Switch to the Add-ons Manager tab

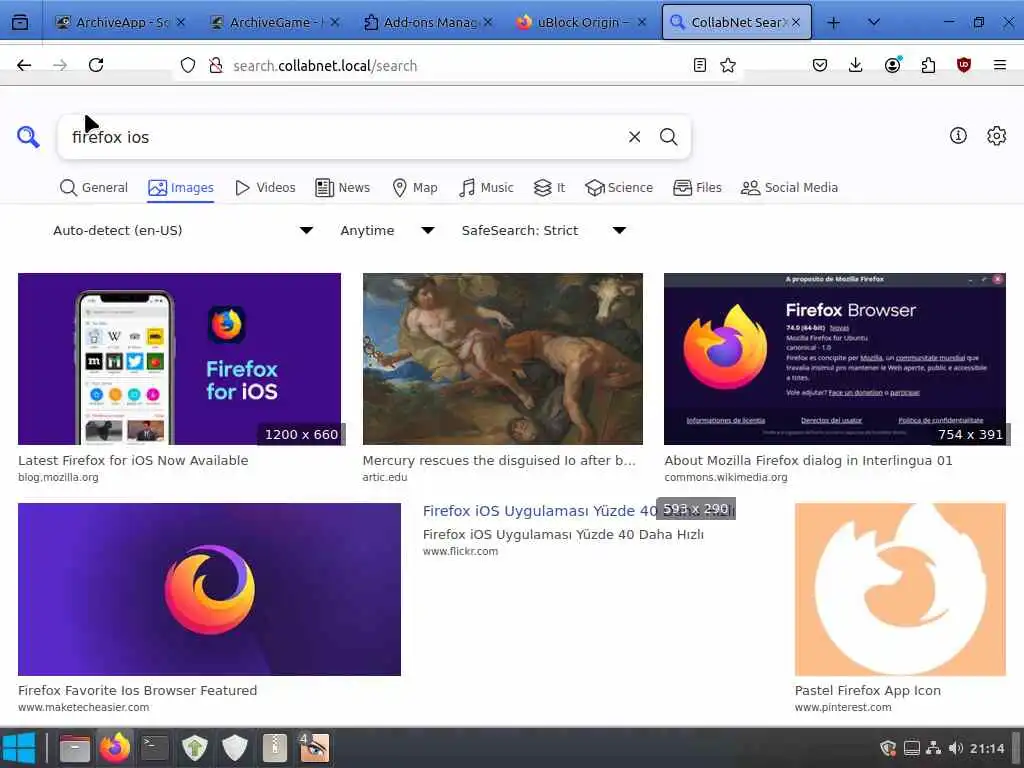click(x=428, y=23)
